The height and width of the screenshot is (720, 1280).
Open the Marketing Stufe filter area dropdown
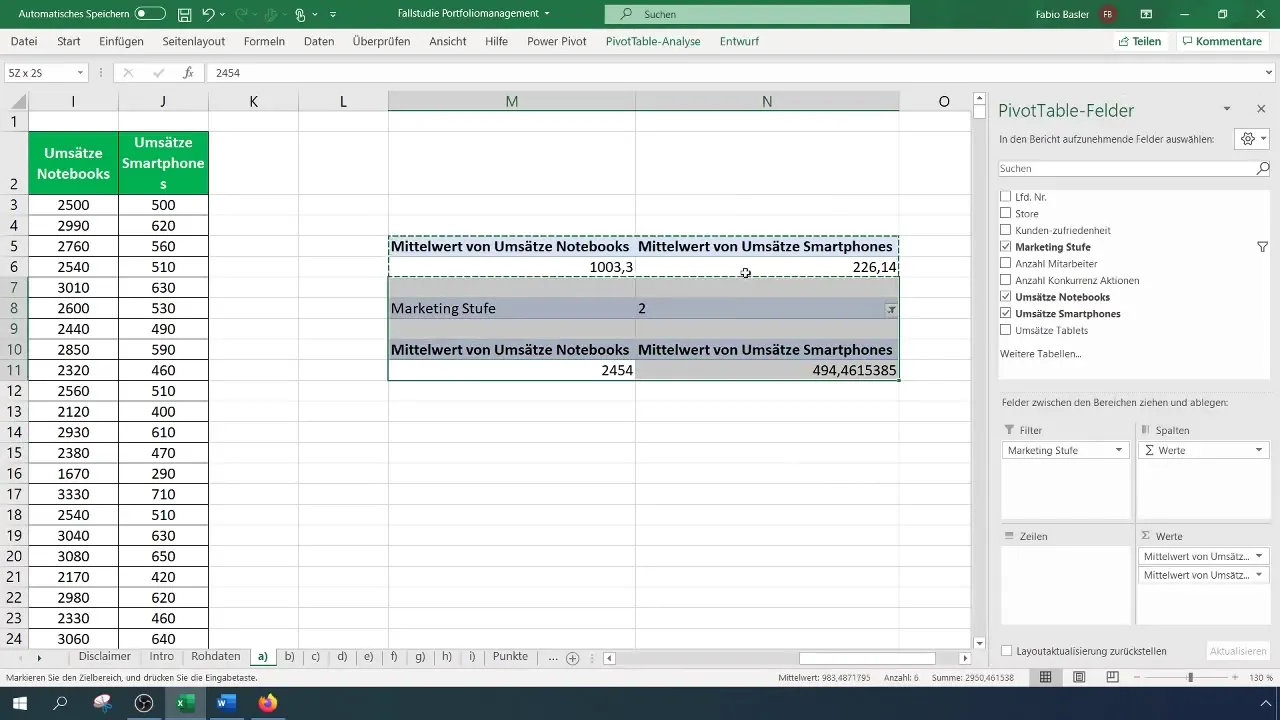(1119, 451)
